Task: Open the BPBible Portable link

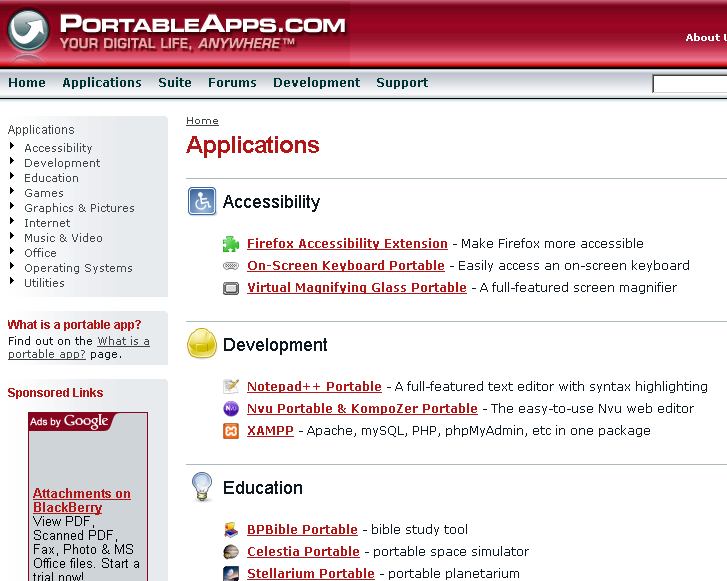Action: tap(302, 529)
